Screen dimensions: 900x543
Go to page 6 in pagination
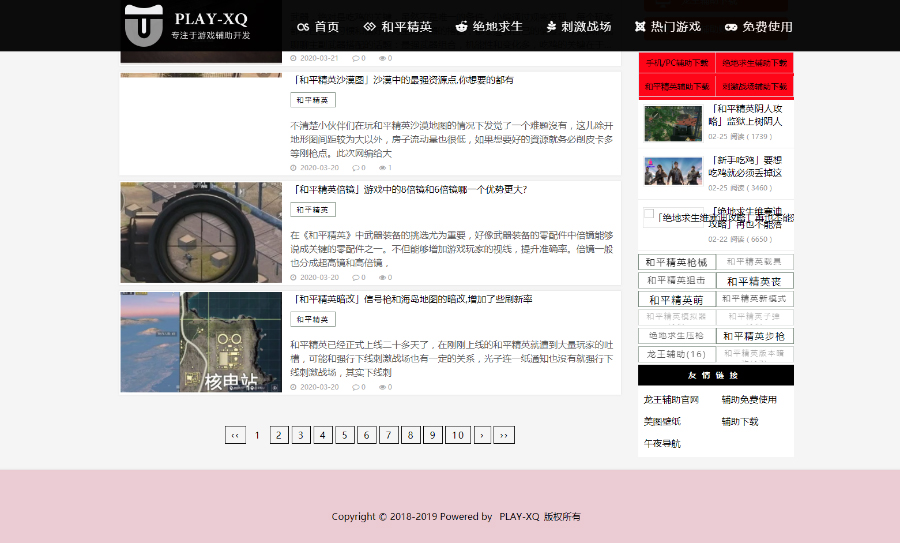click(366, 435)
